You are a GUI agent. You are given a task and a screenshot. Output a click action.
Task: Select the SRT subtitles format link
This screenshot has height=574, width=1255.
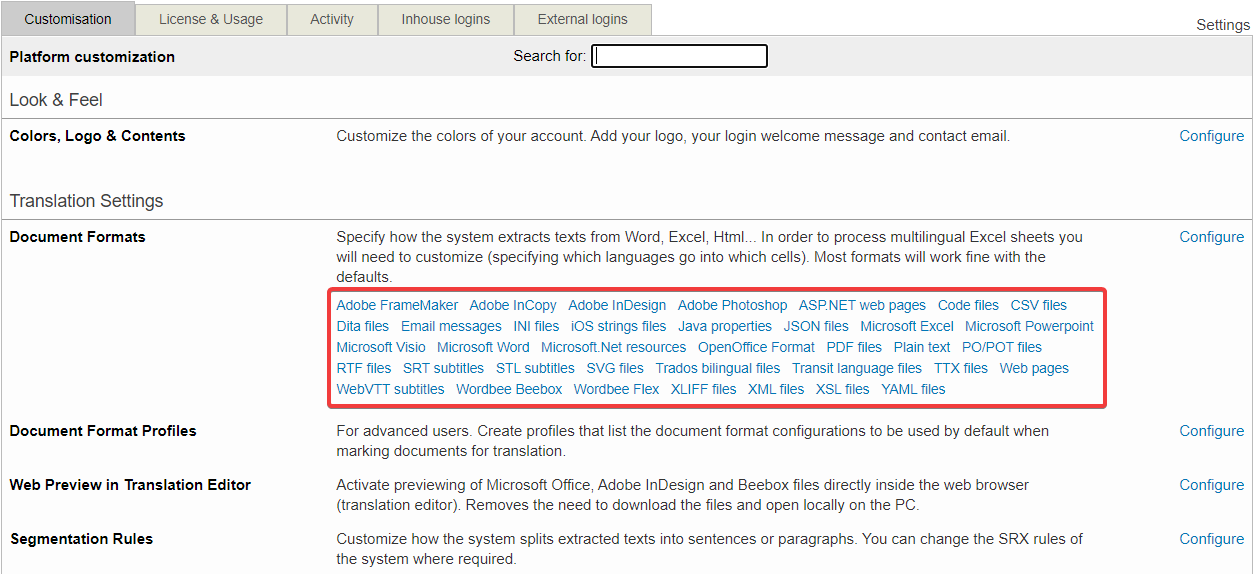(x=443, y=368)
